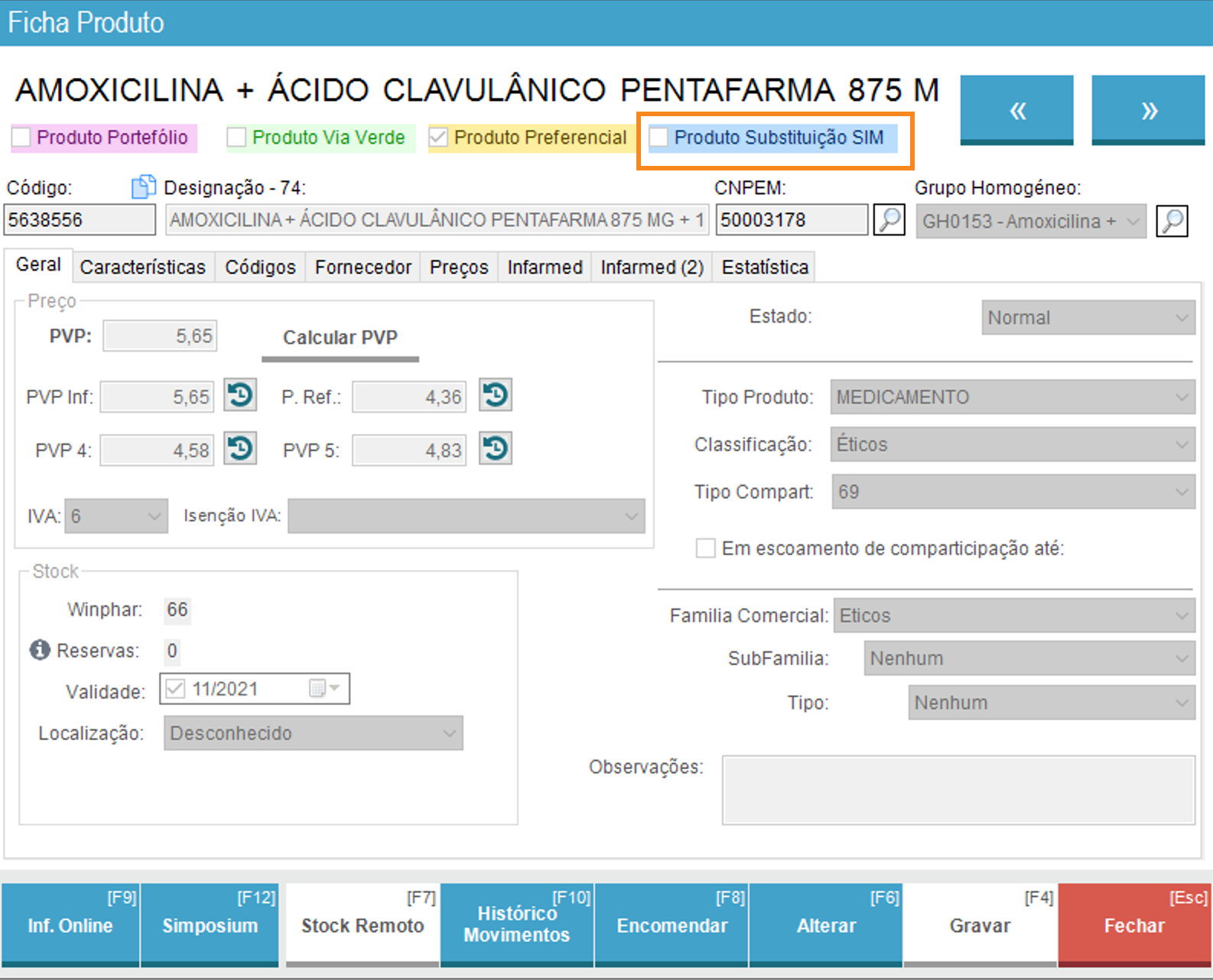The image size is (1213, 980).
Task: Uncheck the Produto Preferencial checkbox
Action: tap(438, 138)
